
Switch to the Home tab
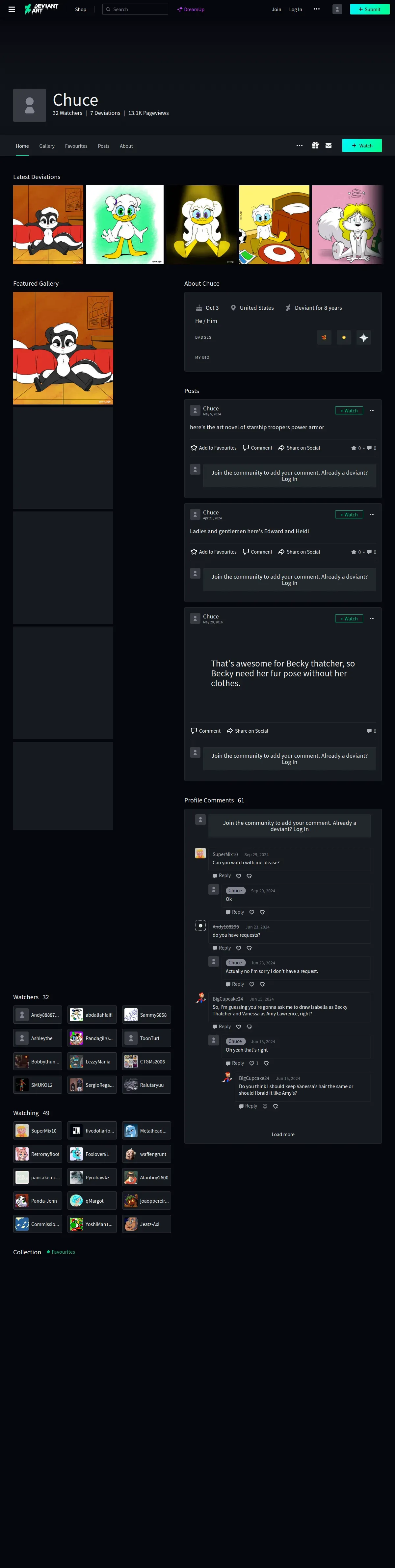[22, 146]
